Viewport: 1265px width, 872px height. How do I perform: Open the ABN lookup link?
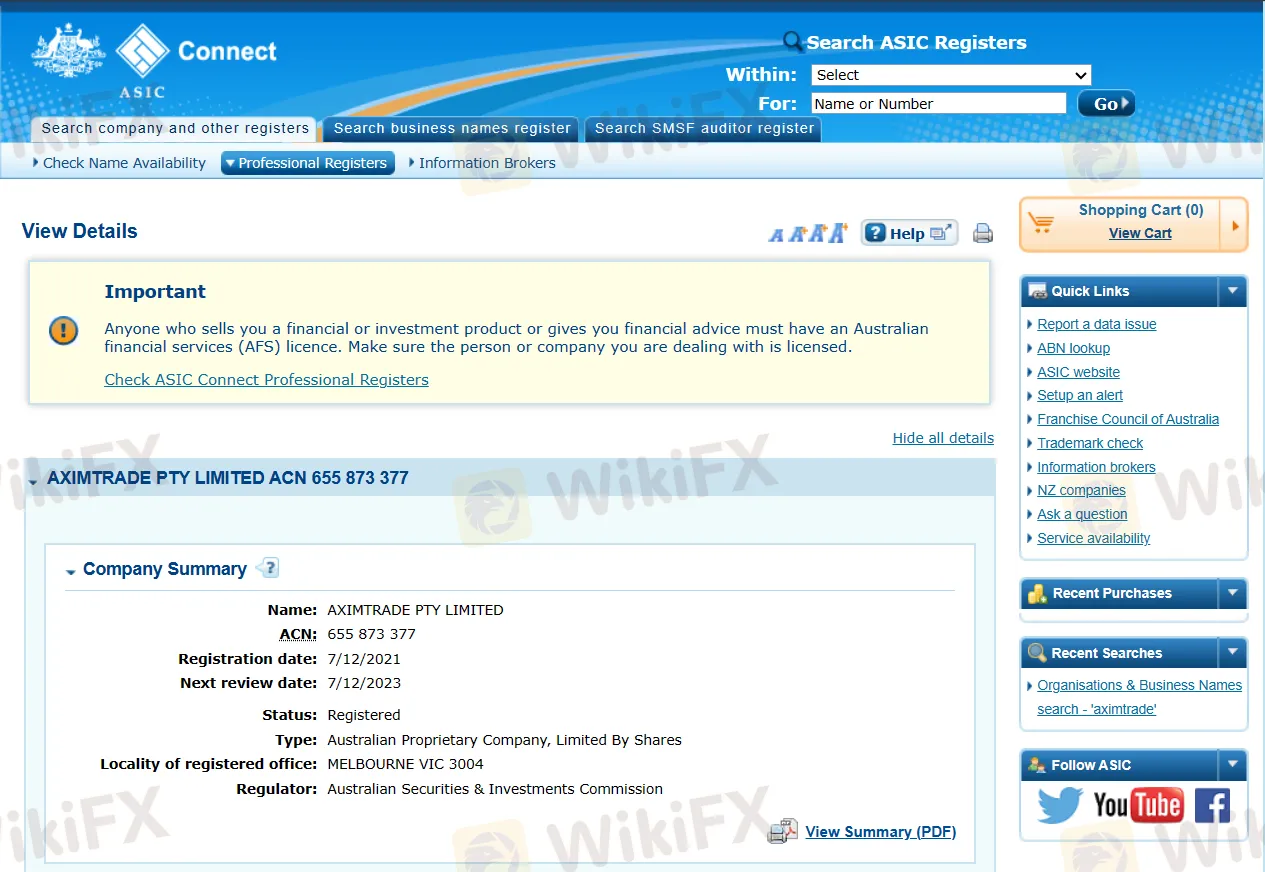point(1073,348)
